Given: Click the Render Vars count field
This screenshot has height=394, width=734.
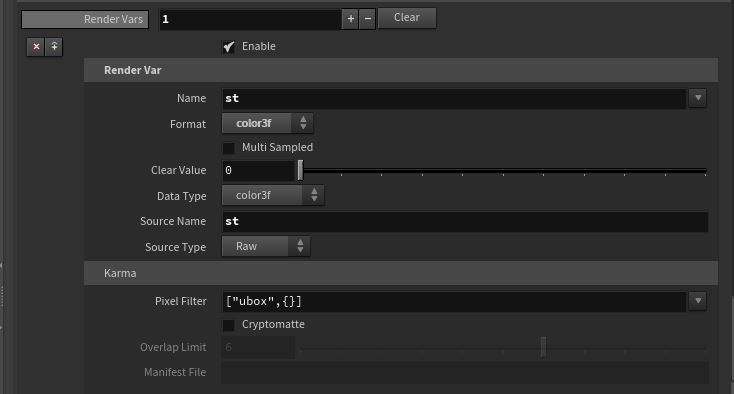Looking at the screenshot, I should (250, 19).
